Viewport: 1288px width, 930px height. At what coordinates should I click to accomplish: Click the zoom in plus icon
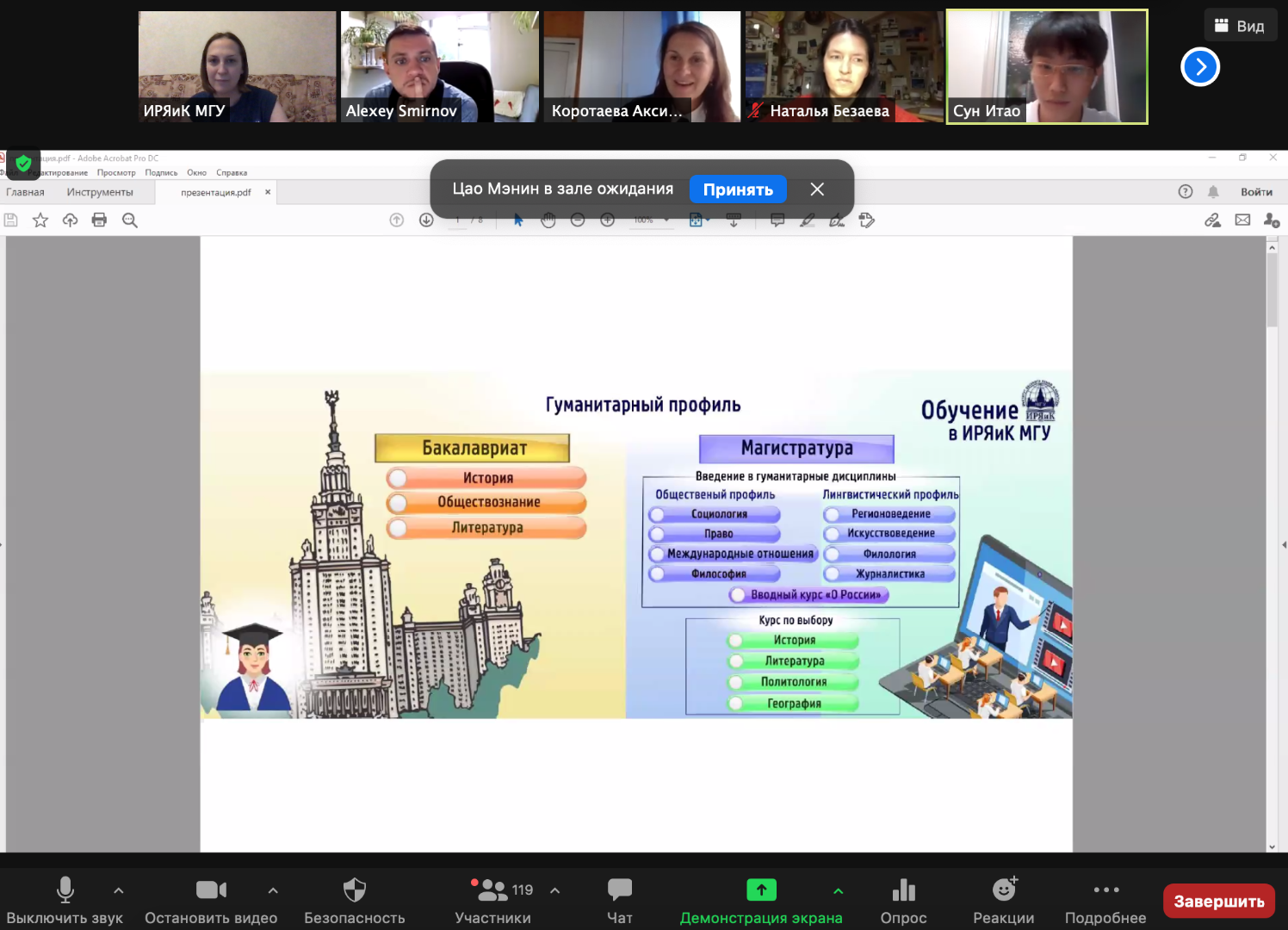pos(608,220)
